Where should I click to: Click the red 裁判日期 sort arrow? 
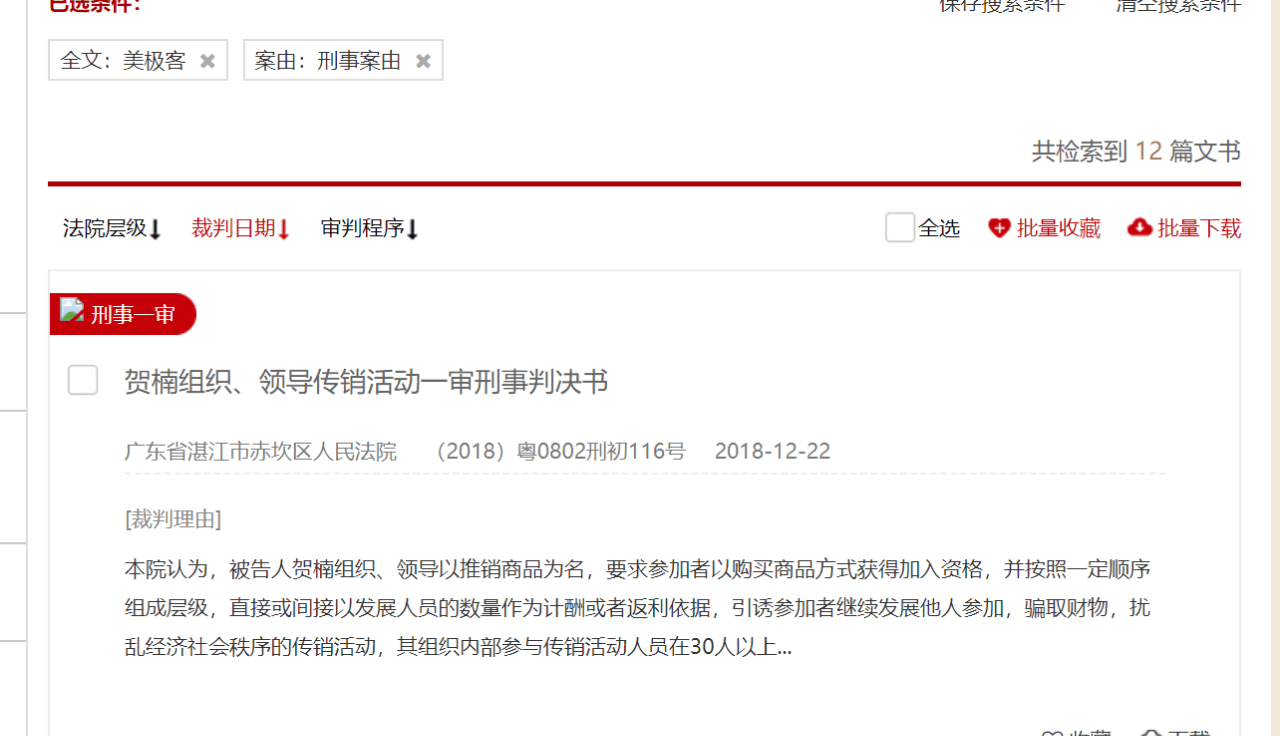click(283, 229)
